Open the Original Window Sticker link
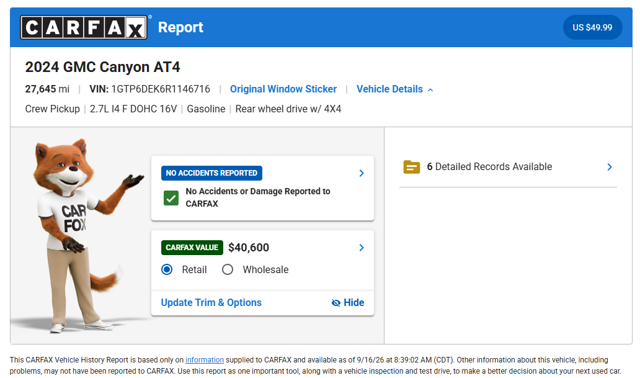 [283, 89]
